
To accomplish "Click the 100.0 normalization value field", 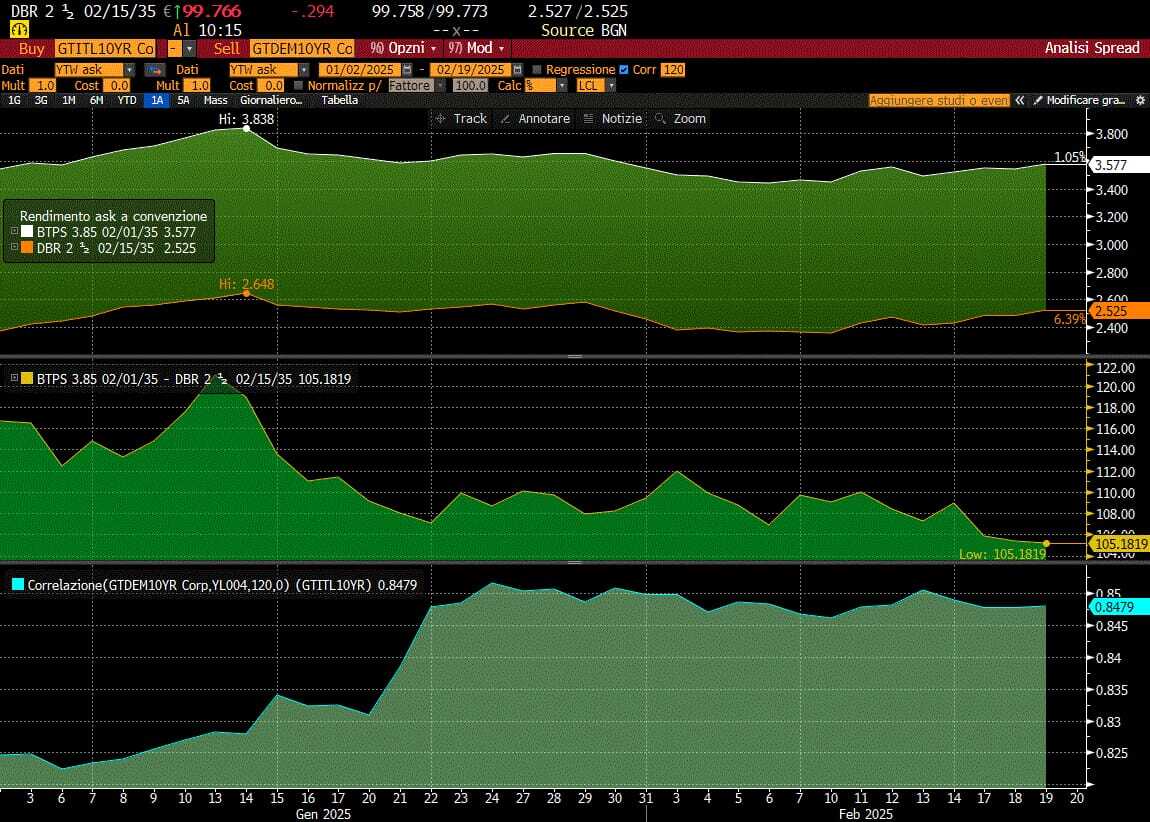I will 470,86.
